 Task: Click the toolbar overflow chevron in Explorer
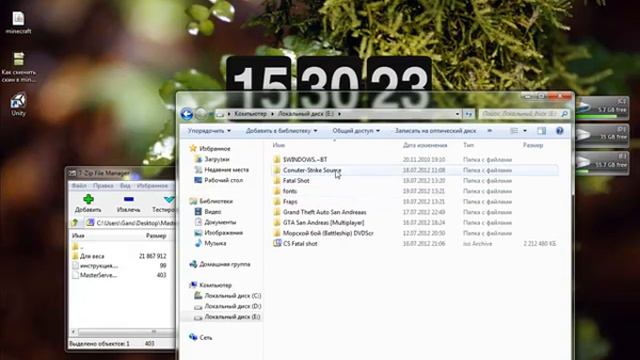point(489,131)
